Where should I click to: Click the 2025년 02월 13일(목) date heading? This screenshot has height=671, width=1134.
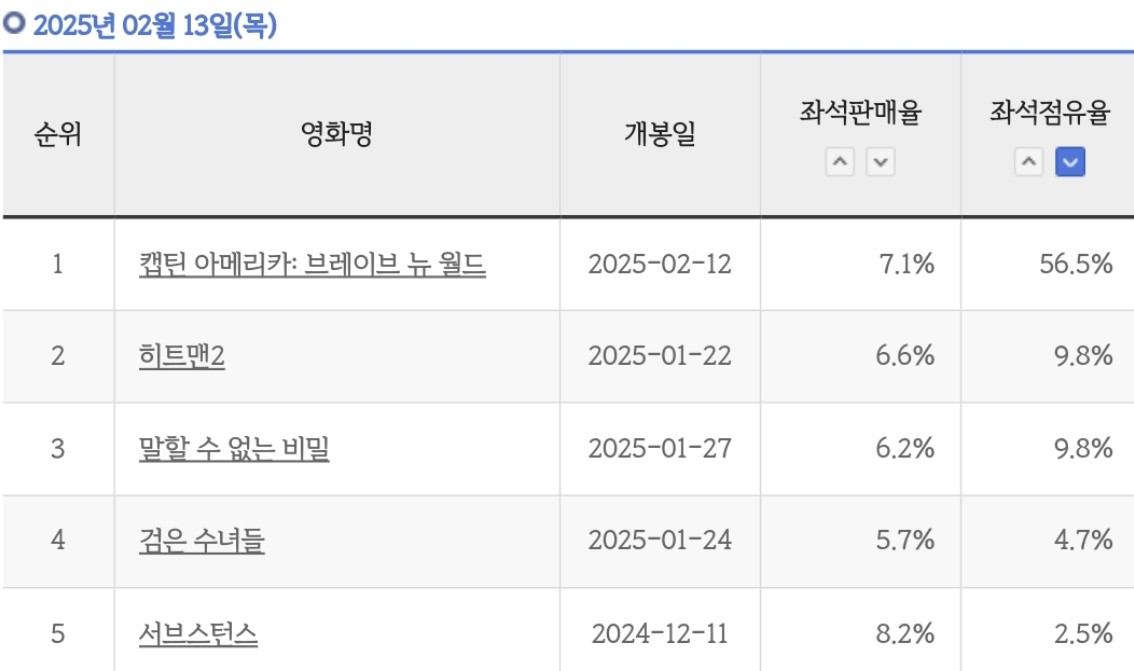pos(155,25)
